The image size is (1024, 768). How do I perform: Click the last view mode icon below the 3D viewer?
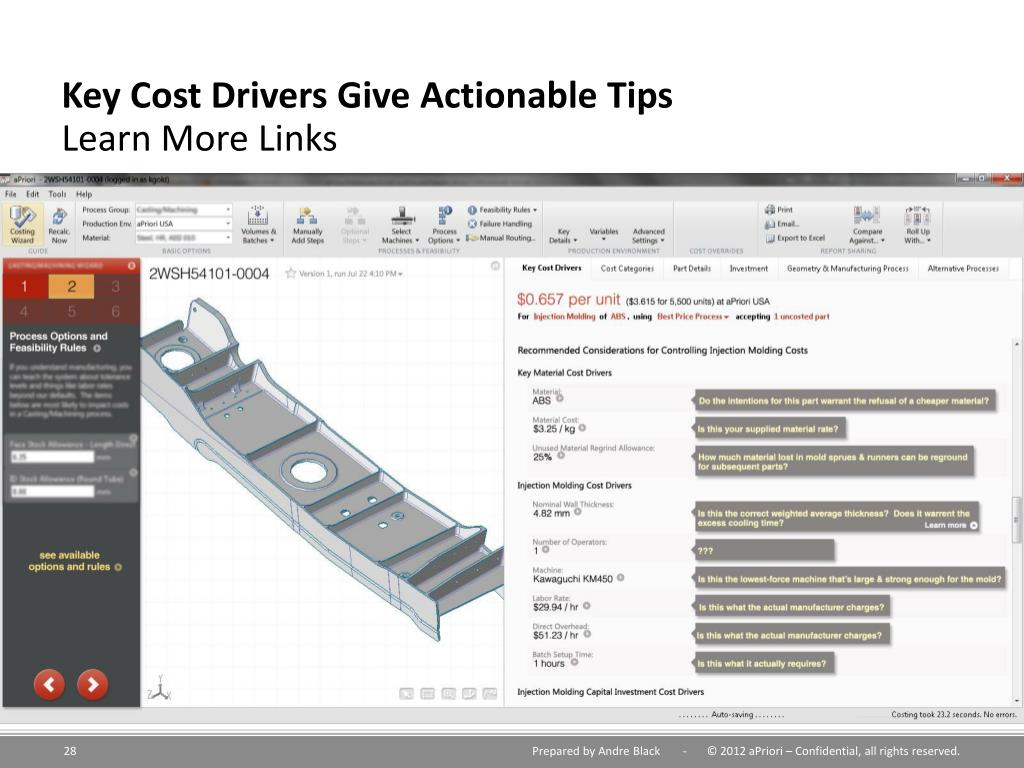[490, 694]
